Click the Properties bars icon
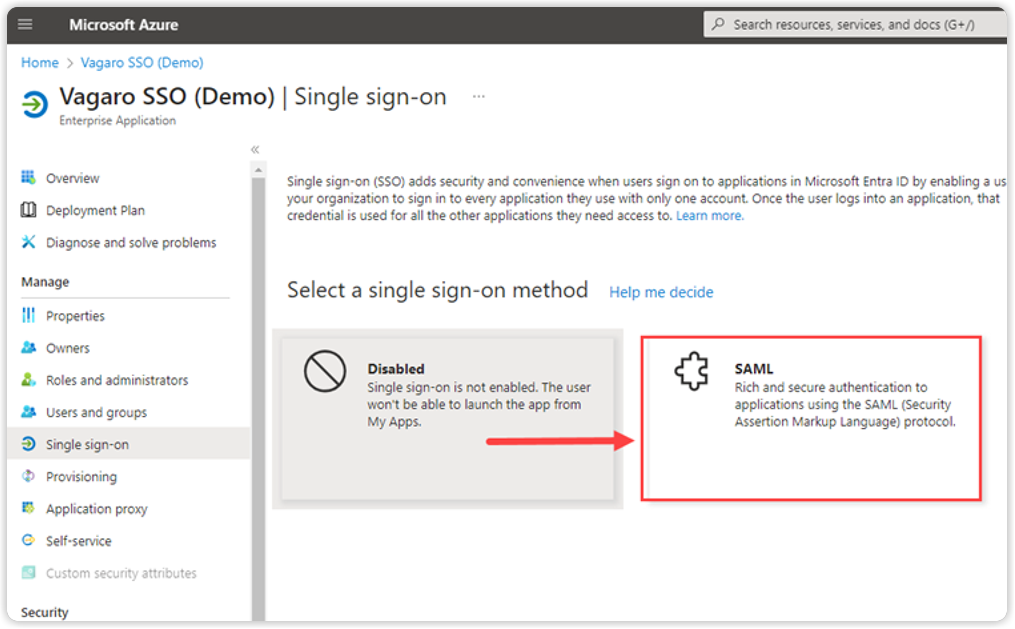The image size is (1015, 629). click(28, 315)
